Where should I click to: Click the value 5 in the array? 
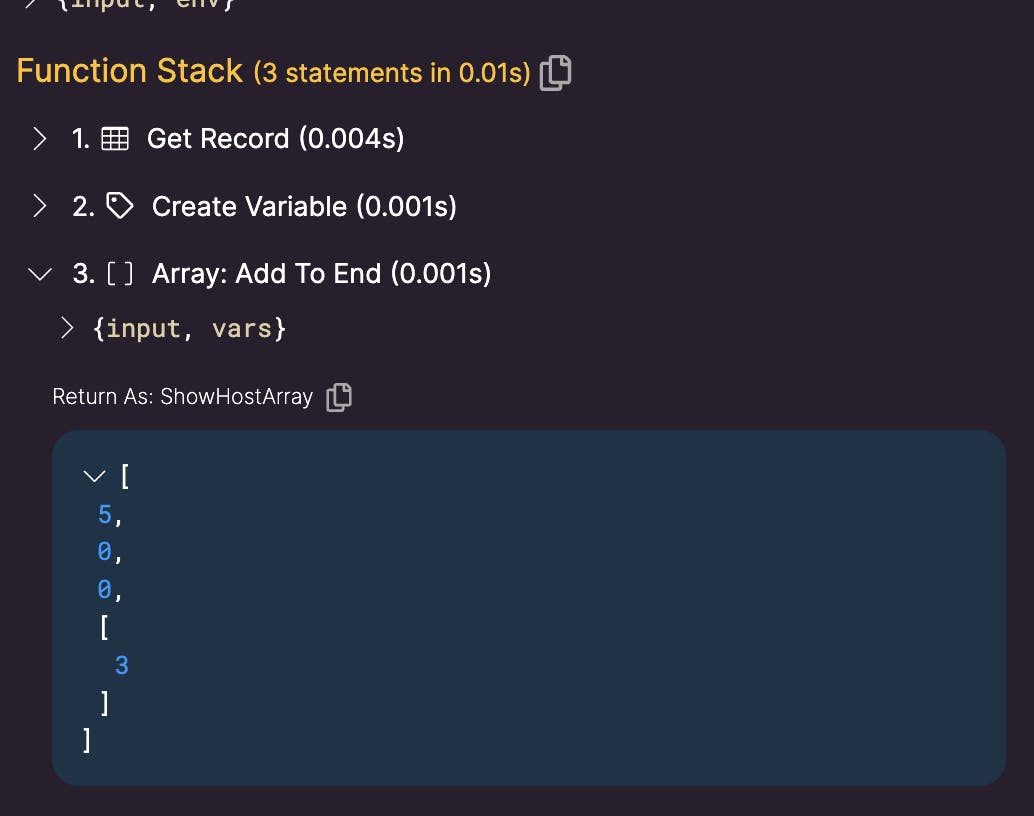click(x=104, y=514)
